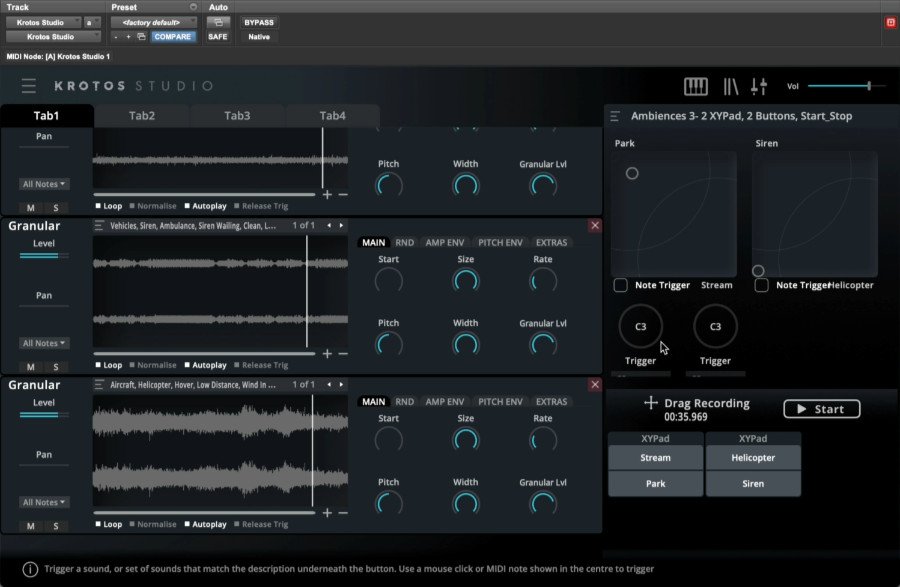Solo the Helicopter Granular layer
Image resolution: width=900 pixels, height=587 pixels.
[56, 526]
